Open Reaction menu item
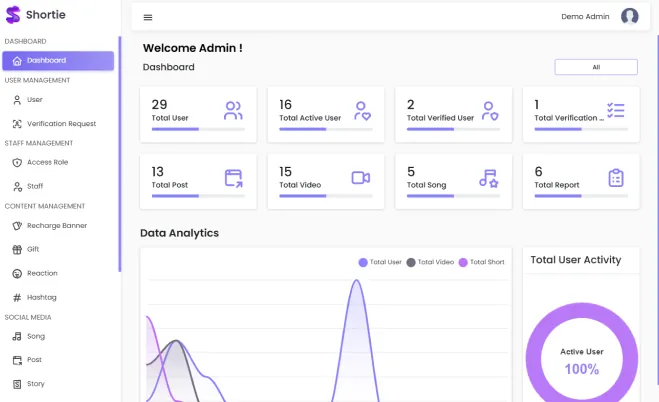659x402 pixels. [58, 273]
